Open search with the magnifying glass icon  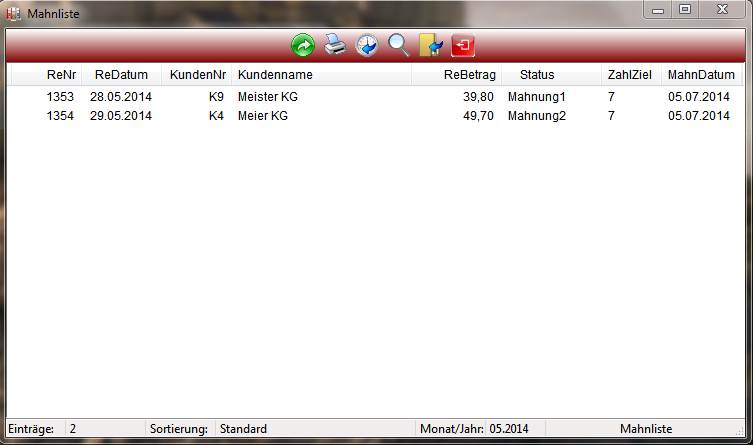tap(399, 46)
